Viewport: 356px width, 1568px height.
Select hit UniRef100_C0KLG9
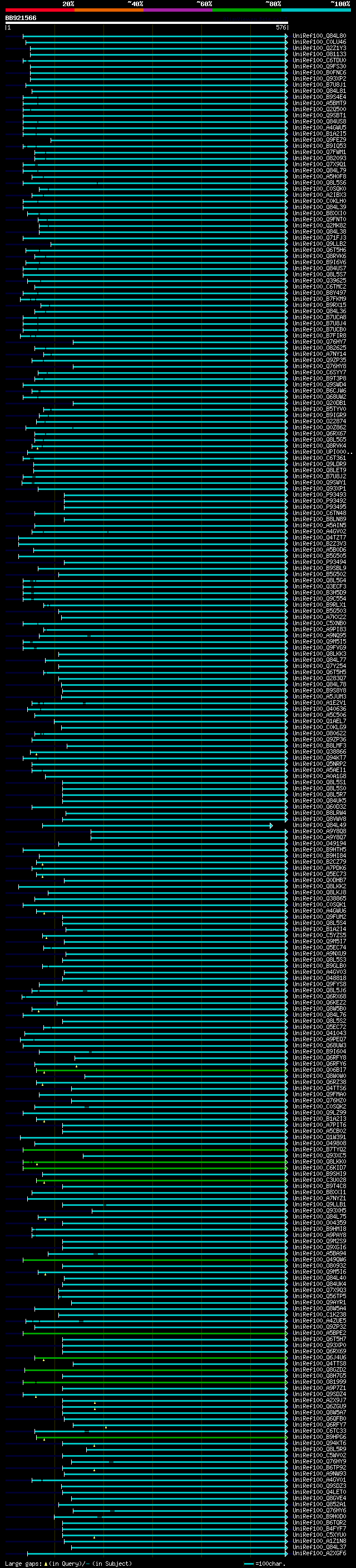[x=319, y=728]
